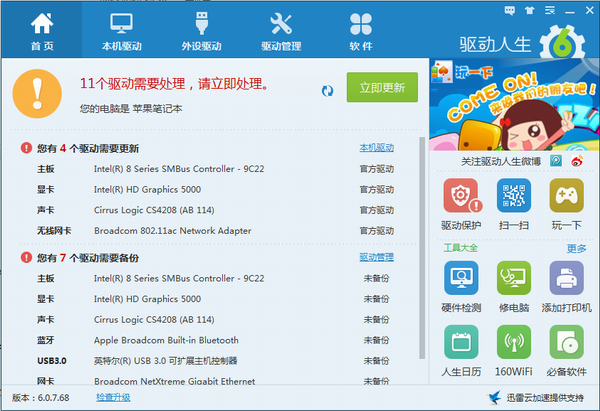Screen dimensions: 600x411
Task: Open the 本机驱动 link
Action: point(377,148)
